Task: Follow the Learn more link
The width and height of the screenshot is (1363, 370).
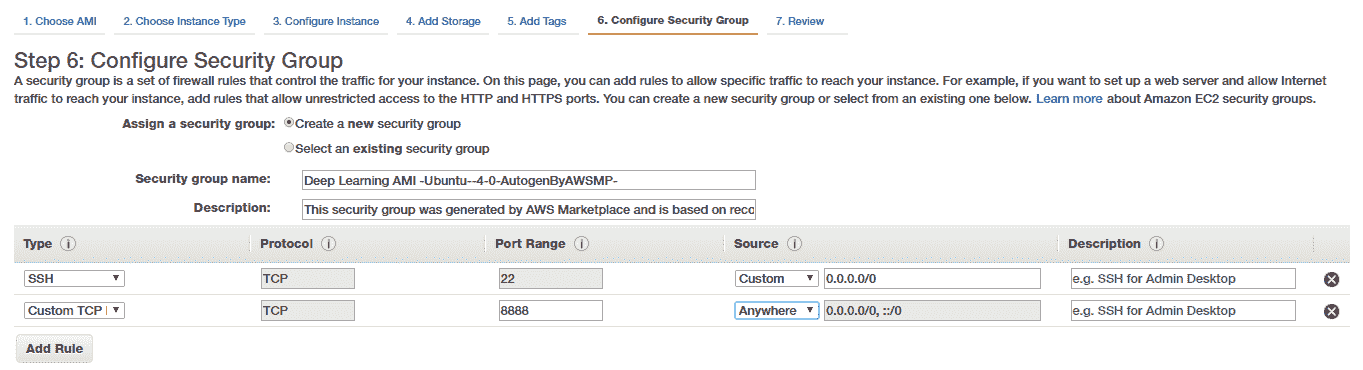Action: click(1069, 99)
